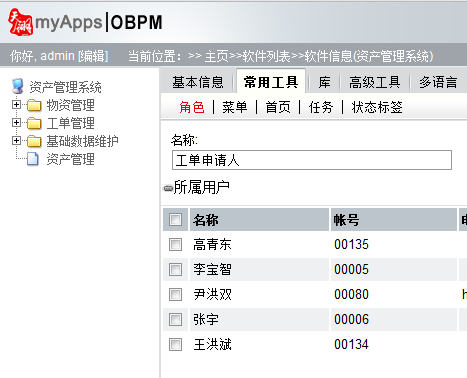Image resolution: width=467 pixels, height=378 pixels.
Task: Click the name 李宝智 in the table
Action: point(212,270)
